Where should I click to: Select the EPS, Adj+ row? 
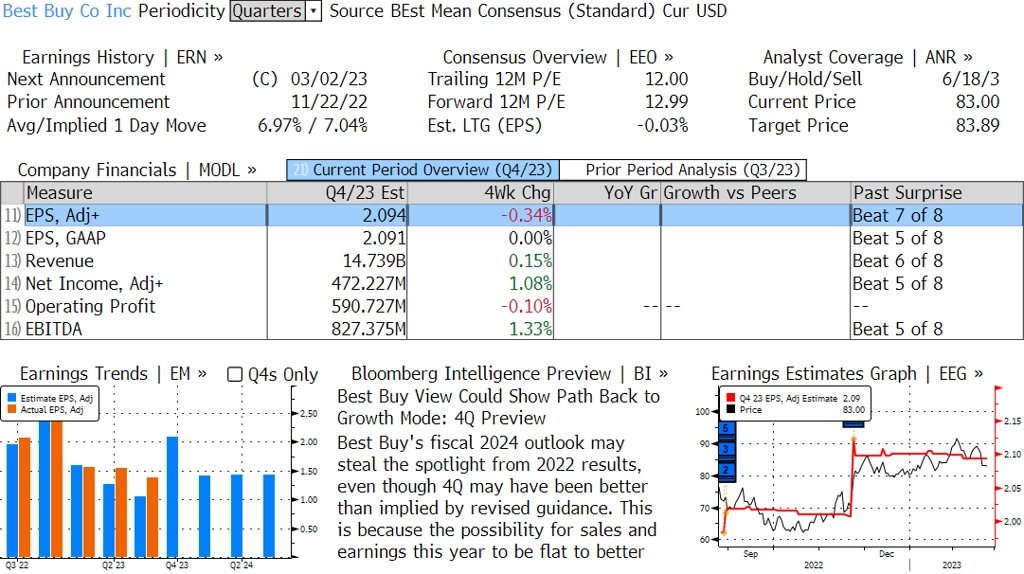[512, 215]
